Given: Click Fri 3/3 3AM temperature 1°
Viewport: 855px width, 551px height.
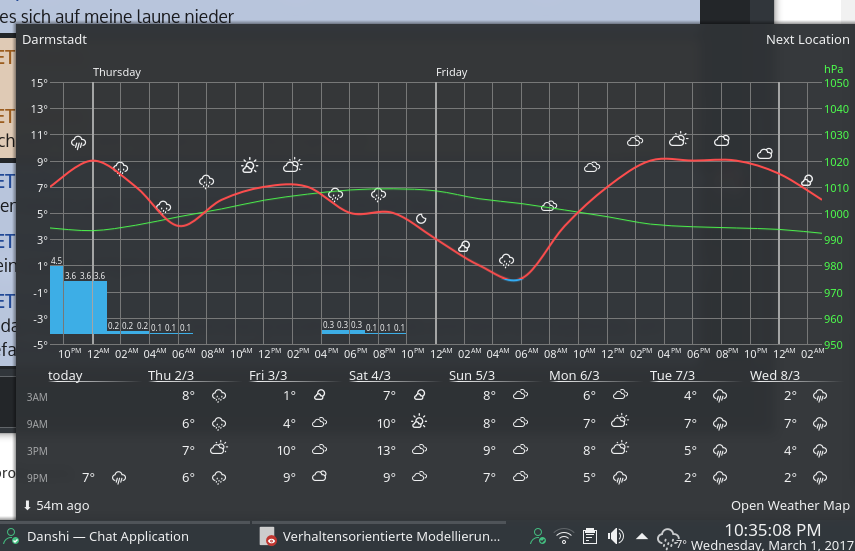Looking at the screenshot, I should [289, 396].
